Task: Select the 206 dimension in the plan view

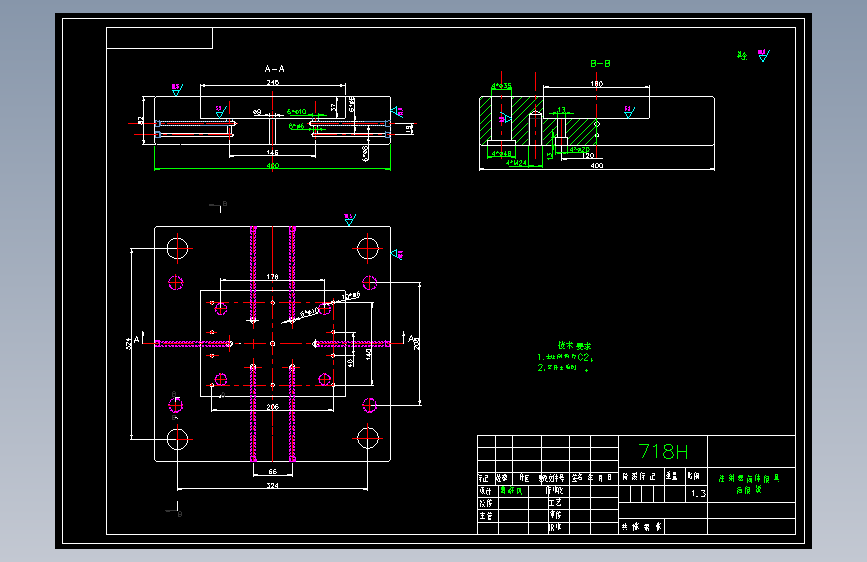Action: (x=273, y=407)
